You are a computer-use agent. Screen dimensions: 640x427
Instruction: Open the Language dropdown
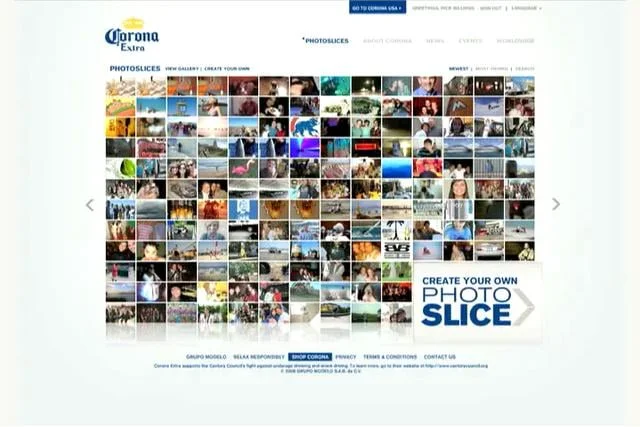527,8
